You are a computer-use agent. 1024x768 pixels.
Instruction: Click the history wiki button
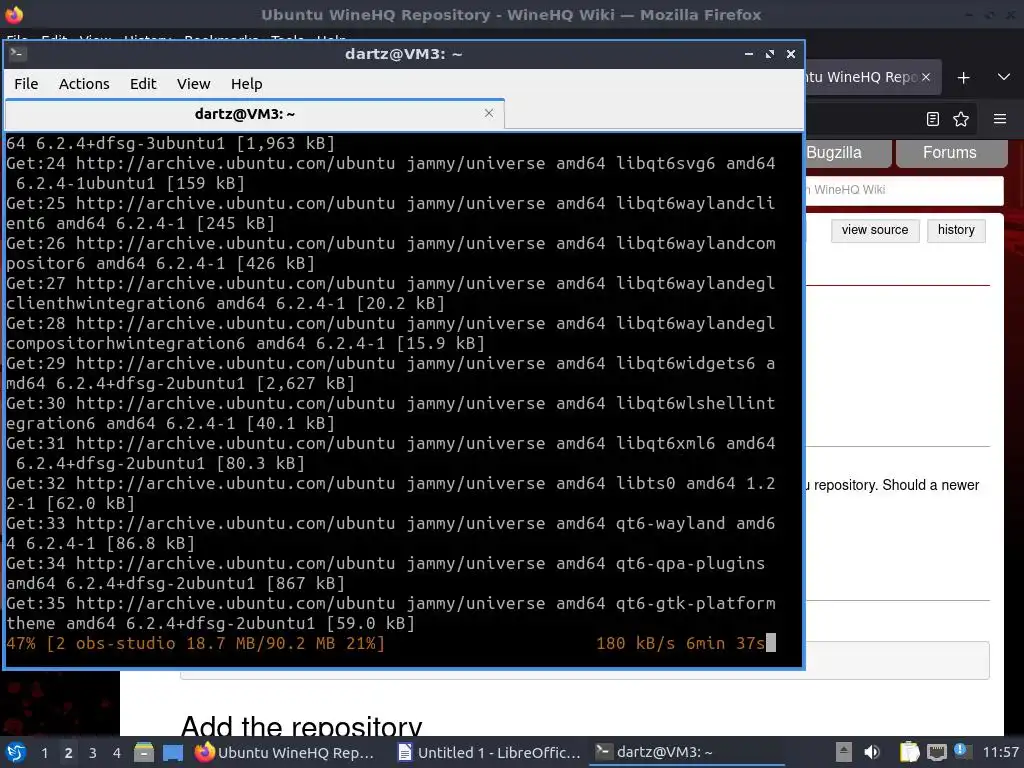[x=956, y=230]
